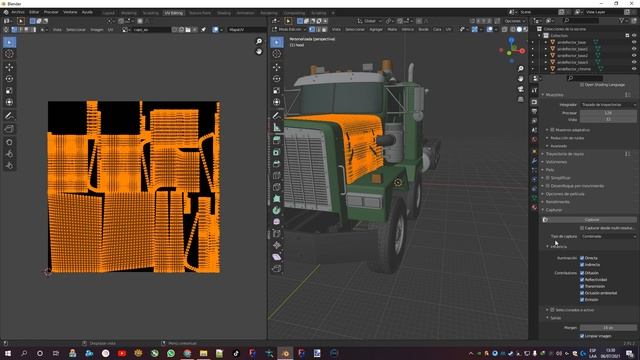This screenshot has height=360, width=640.
Task: Select the Cursor tool in 3D viewport toolbar
Action: tap(277, 54)
